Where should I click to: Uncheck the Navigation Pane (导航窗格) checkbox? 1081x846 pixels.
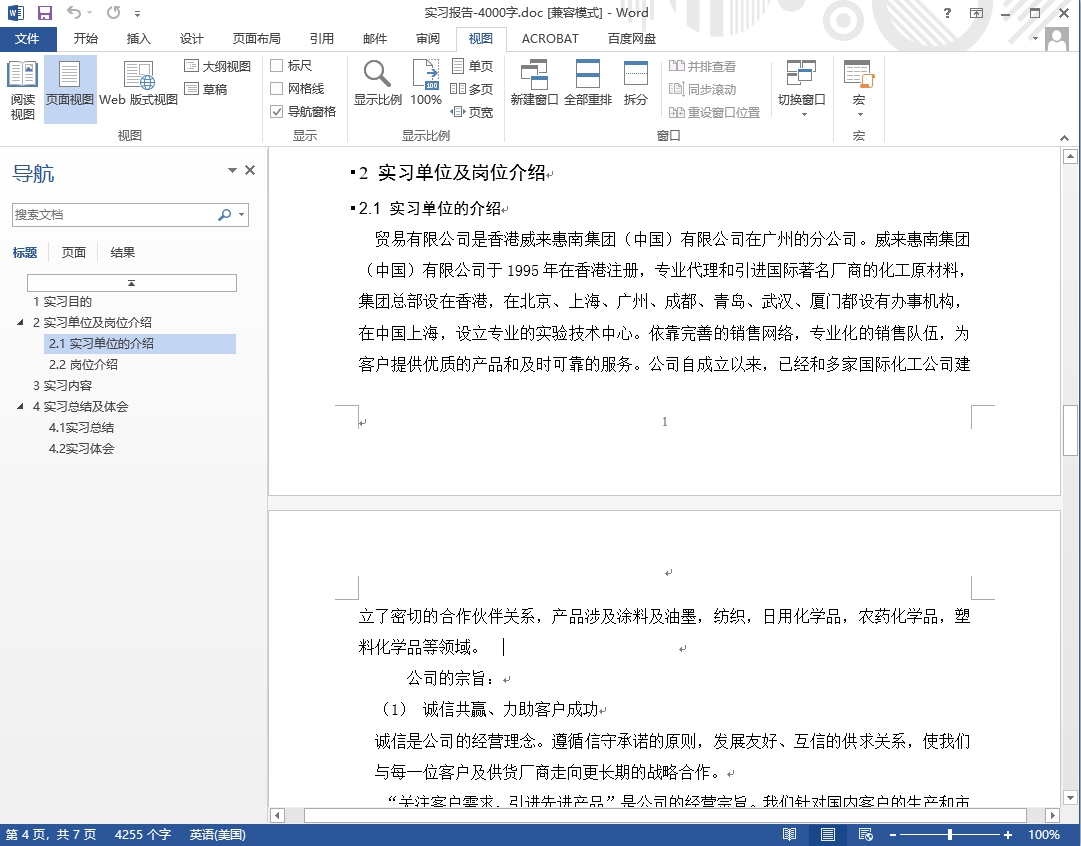pos(277,112)
